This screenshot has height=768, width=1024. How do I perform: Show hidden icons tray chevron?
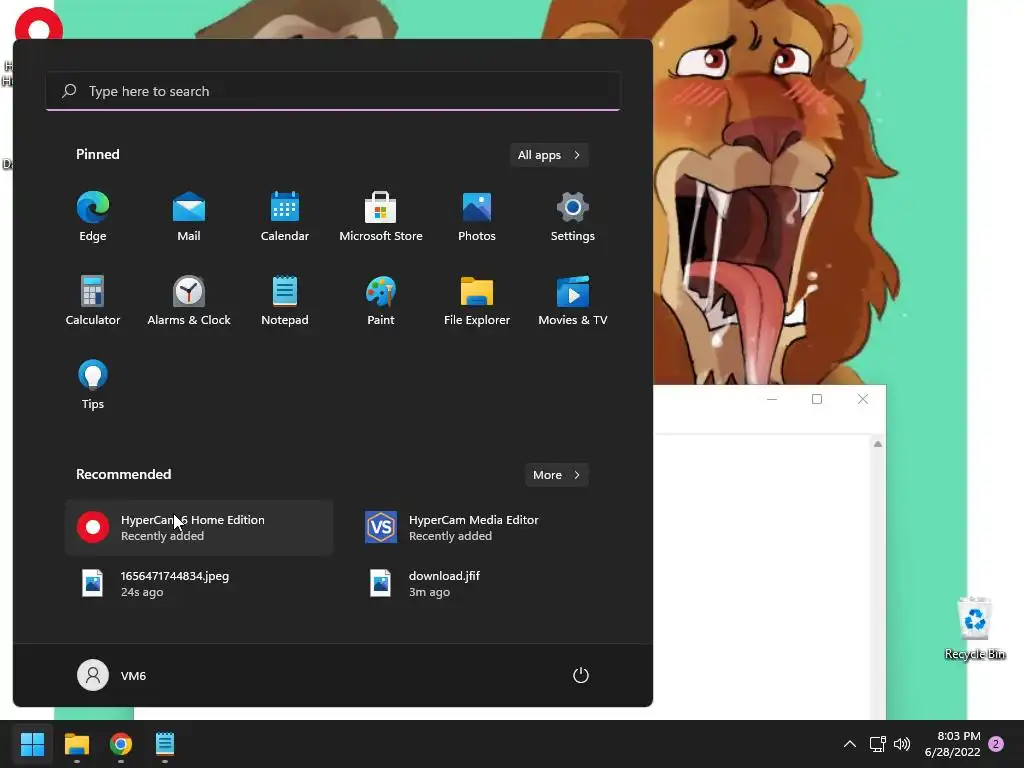coord(850,744)
